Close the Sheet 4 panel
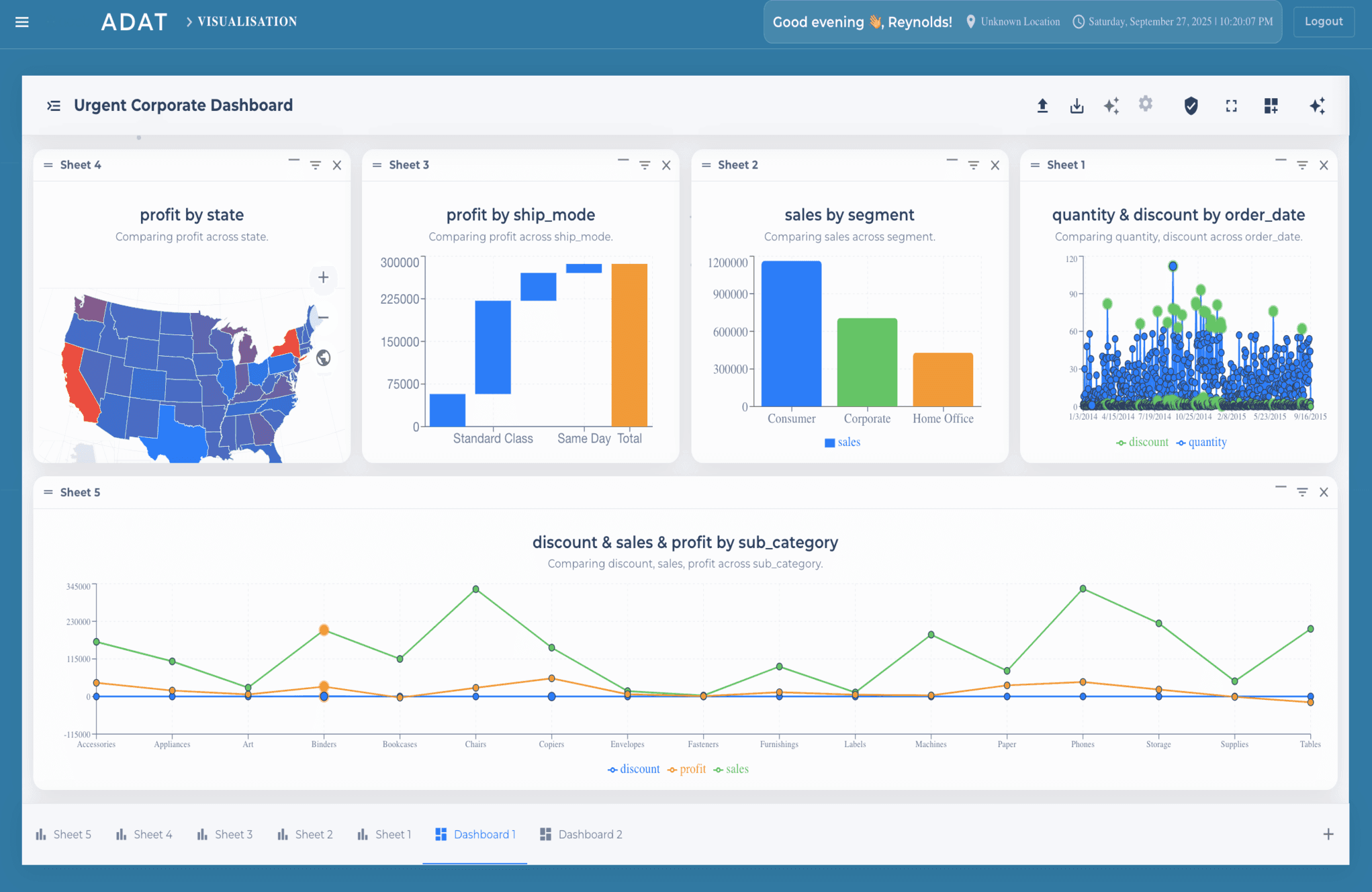 point(337,165)
